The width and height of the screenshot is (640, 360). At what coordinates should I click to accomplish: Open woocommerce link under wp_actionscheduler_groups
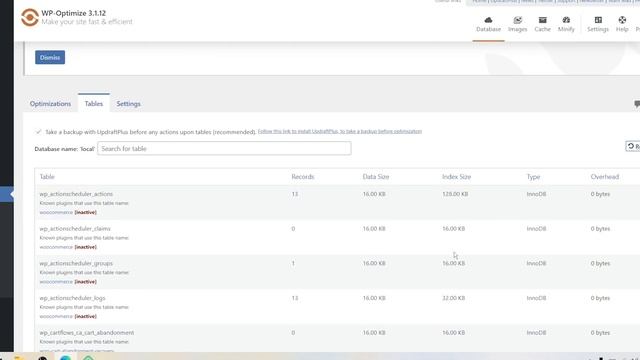[x=56, y=282]
